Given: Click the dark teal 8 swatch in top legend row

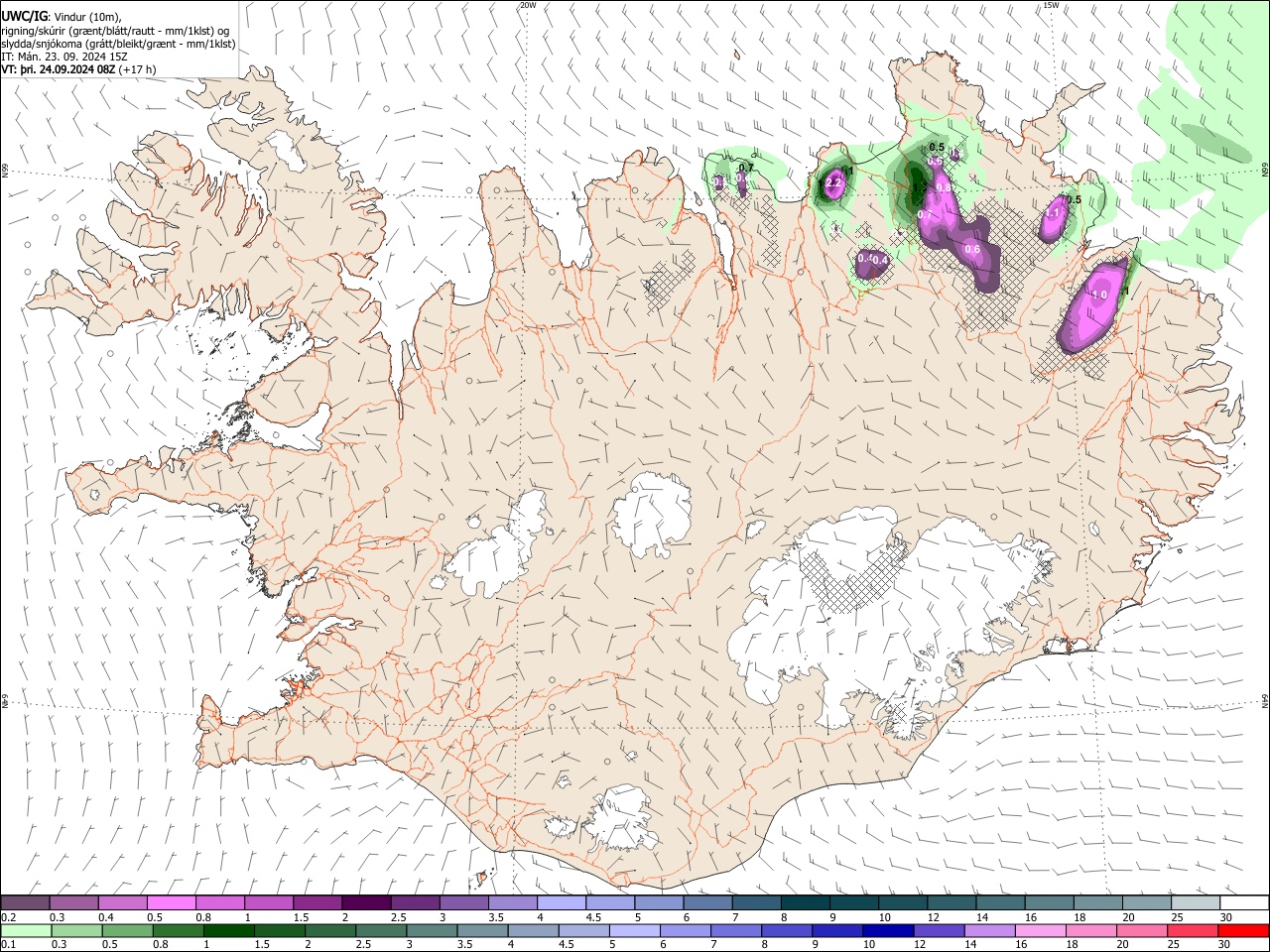Looking at the screenshot, I should click(804, 903).
